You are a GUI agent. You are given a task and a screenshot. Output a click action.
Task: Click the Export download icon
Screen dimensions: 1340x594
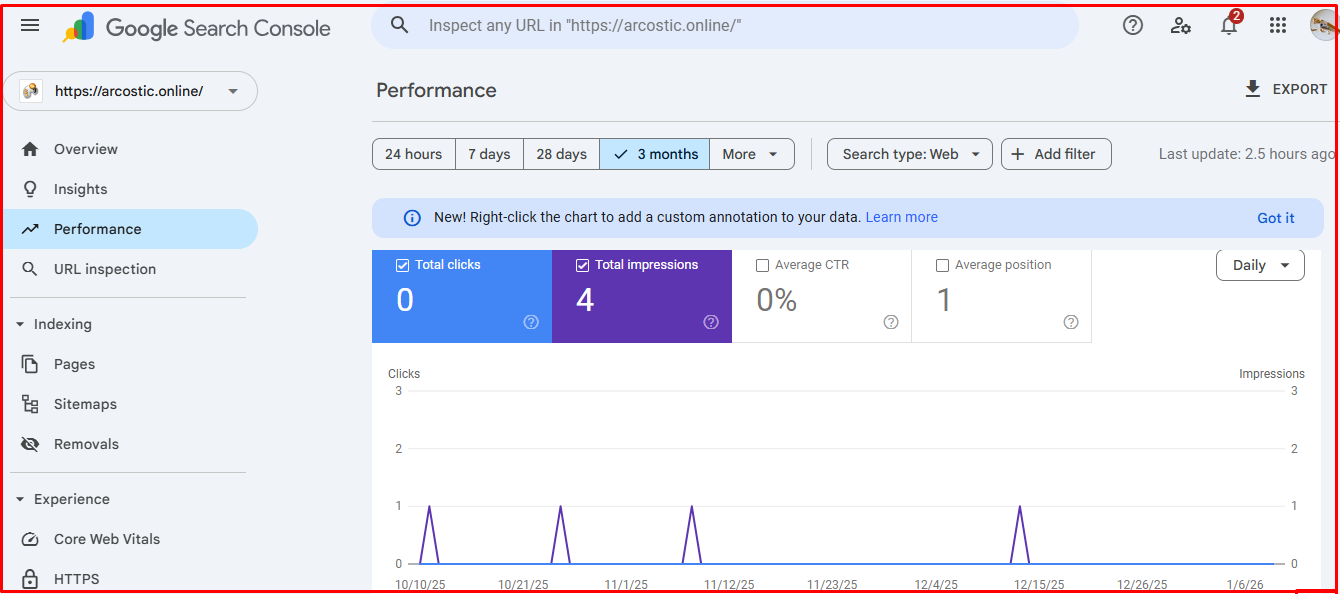pos(1253,89)
